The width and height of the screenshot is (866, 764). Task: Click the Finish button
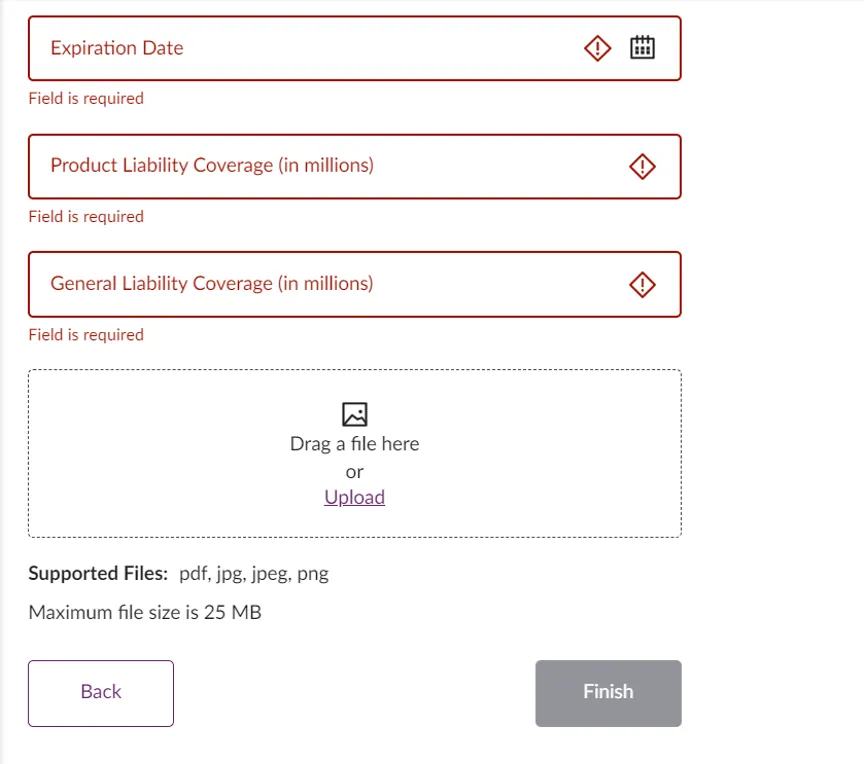tap(608, 692)
